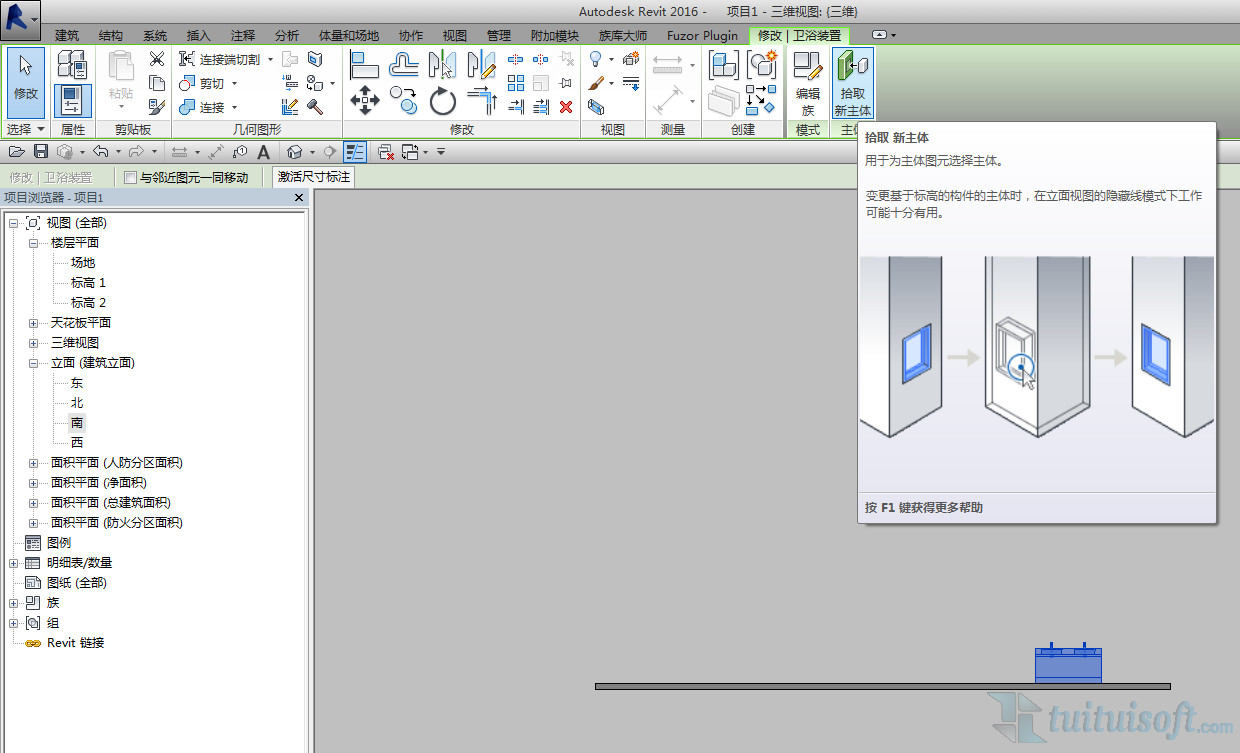Click the Edit Family (编辑族) button

click(x=807, y=84)
